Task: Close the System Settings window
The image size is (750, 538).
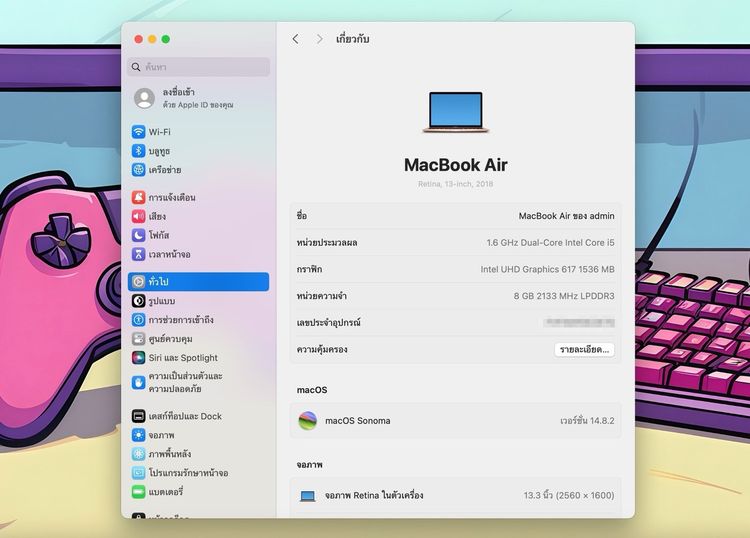Action: [x=139, y=39]
